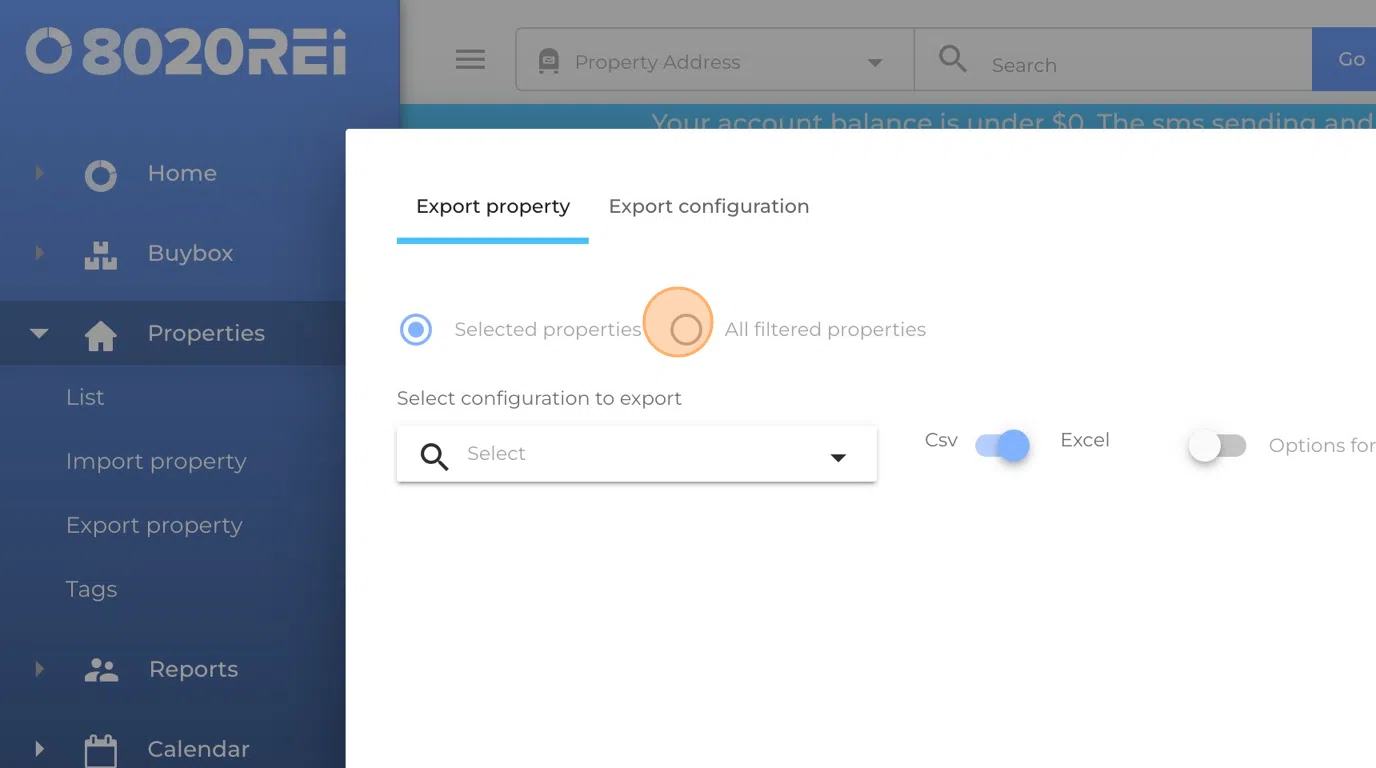Click the Calendar icon in sidebar

coord(100,750)
